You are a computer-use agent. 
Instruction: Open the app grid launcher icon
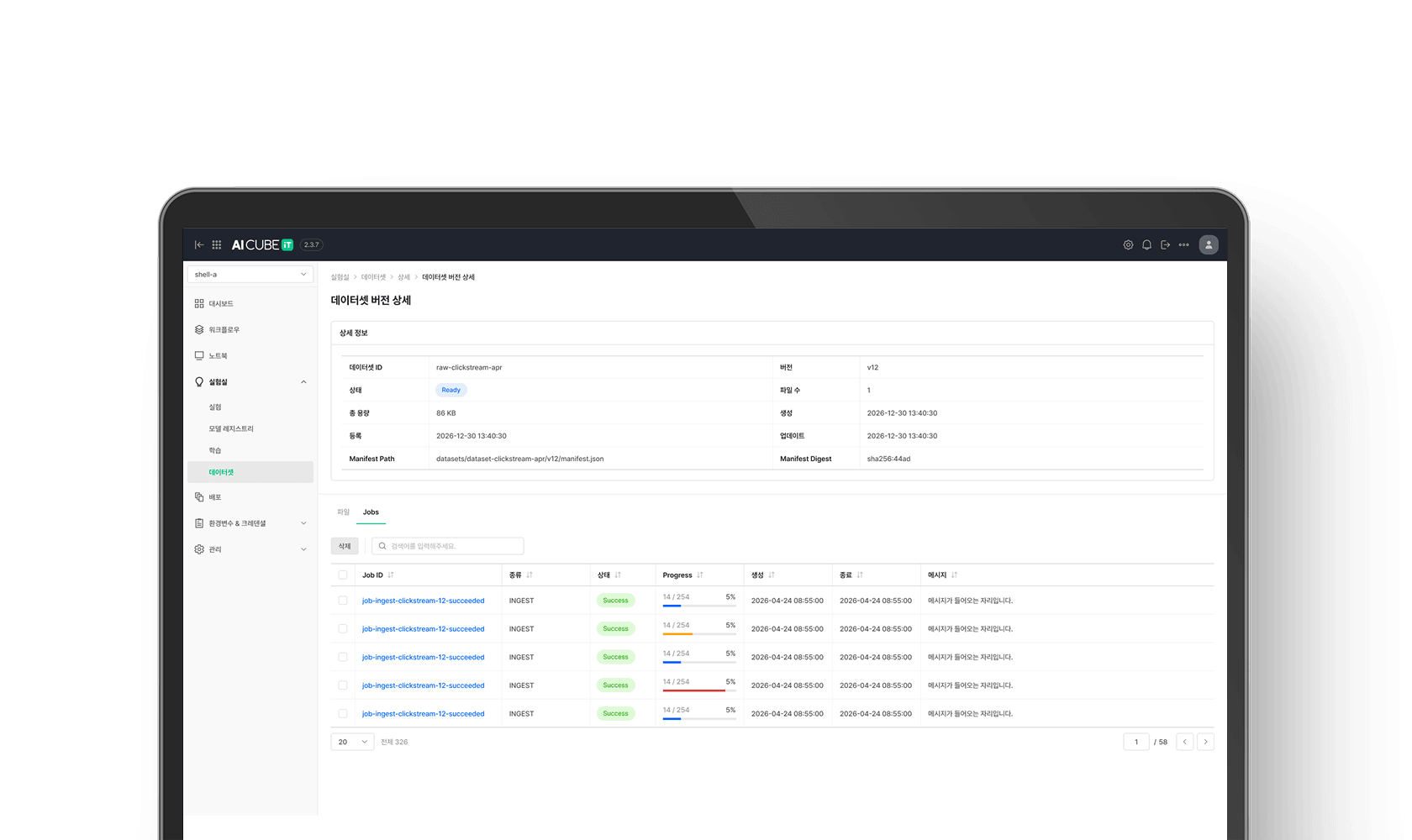pyautogui.click(x=216, y=244)
